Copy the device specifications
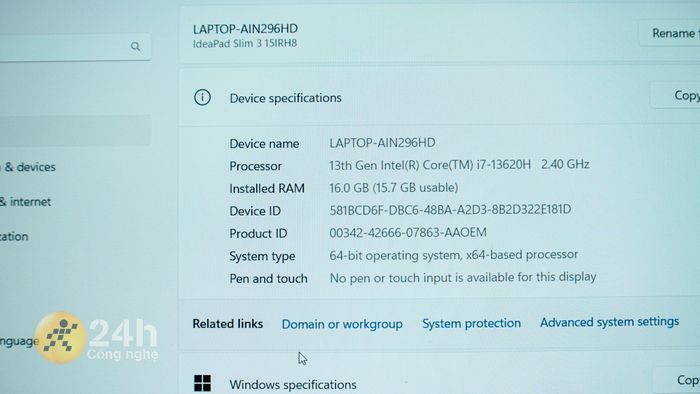The width and height of the screenshot is (700, 394). point(675,95)
